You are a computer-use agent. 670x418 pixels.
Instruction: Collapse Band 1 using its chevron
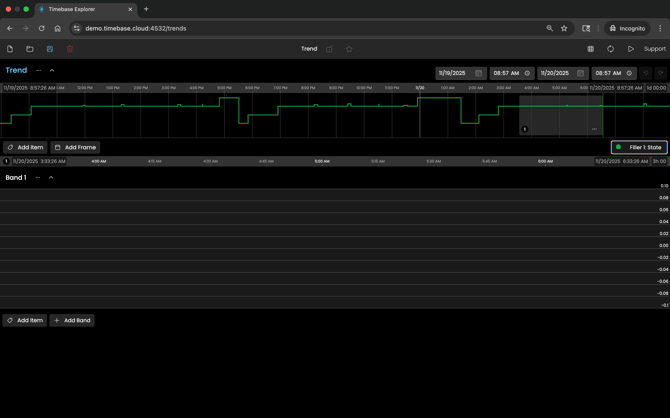(51, 178)
